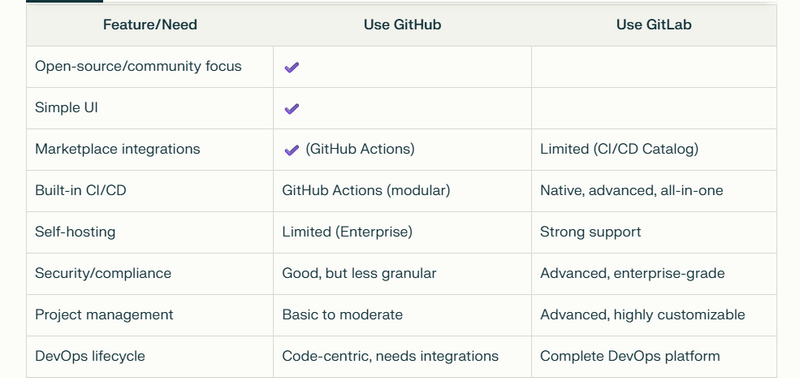Click Advanced, highly customizable cell
The height and width of the screenshot is (378, 800).
click(654, 315)
